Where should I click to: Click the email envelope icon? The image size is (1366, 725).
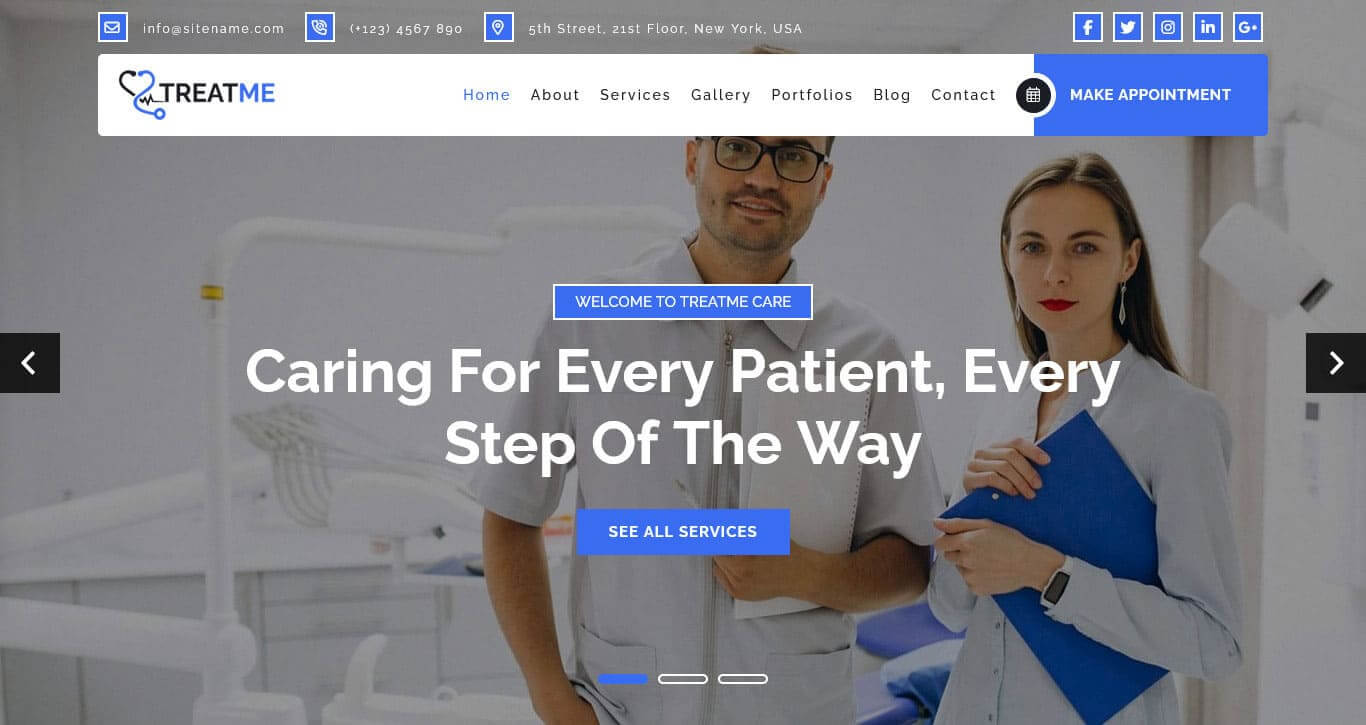pyautogui.click(x=113, y=27)
